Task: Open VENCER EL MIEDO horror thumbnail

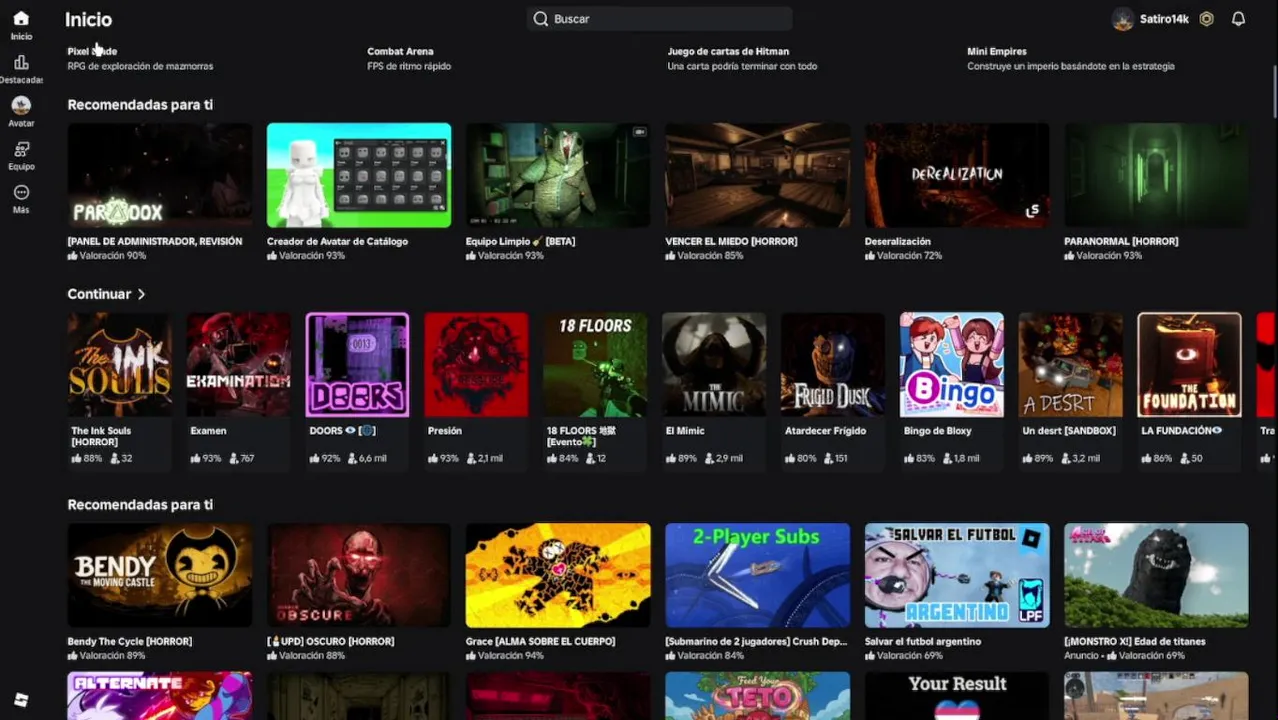Action: pyautogui.click(x=757, y=175)
